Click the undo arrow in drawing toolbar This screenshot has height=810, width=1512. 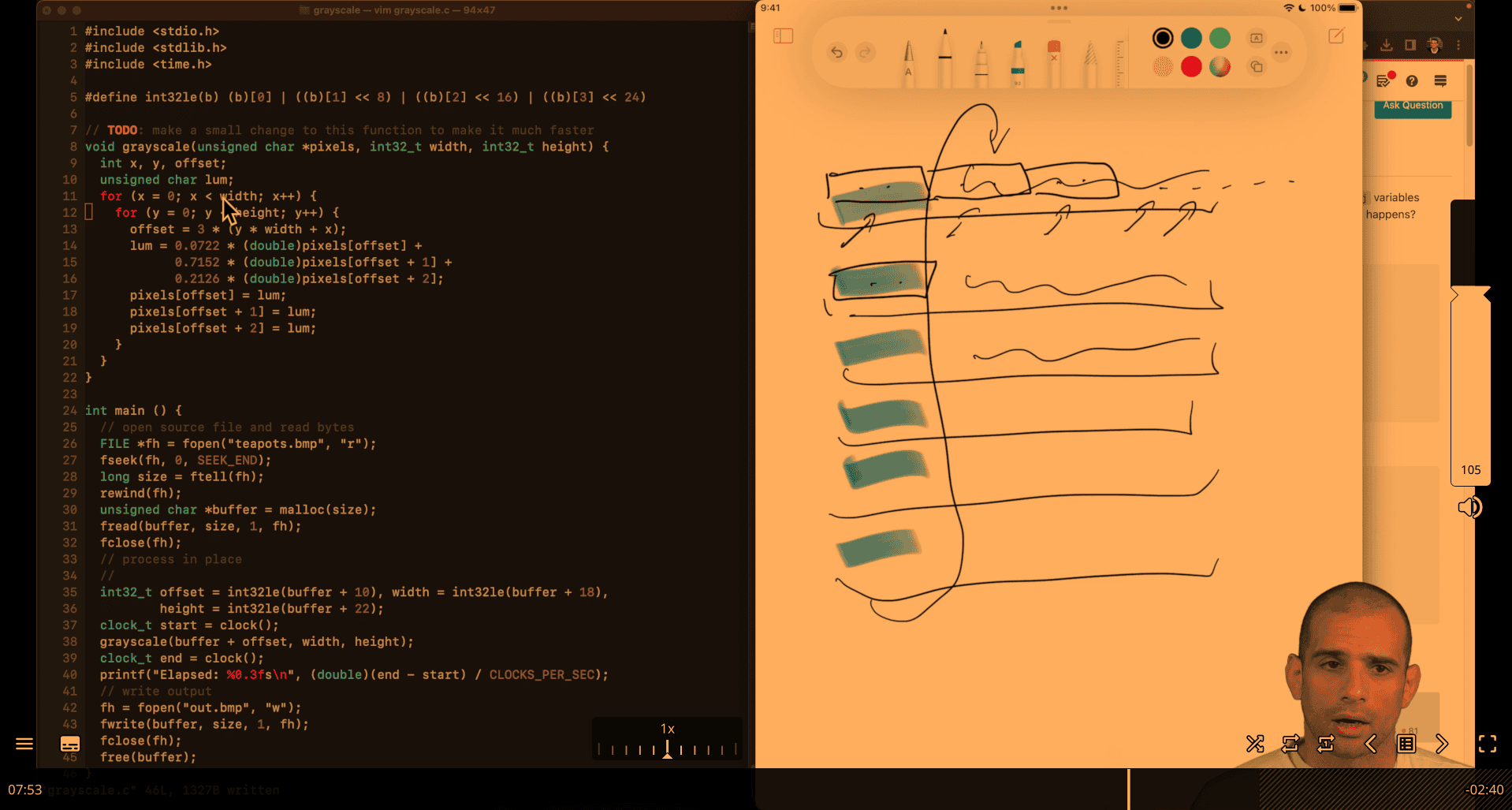click(836, 53)
